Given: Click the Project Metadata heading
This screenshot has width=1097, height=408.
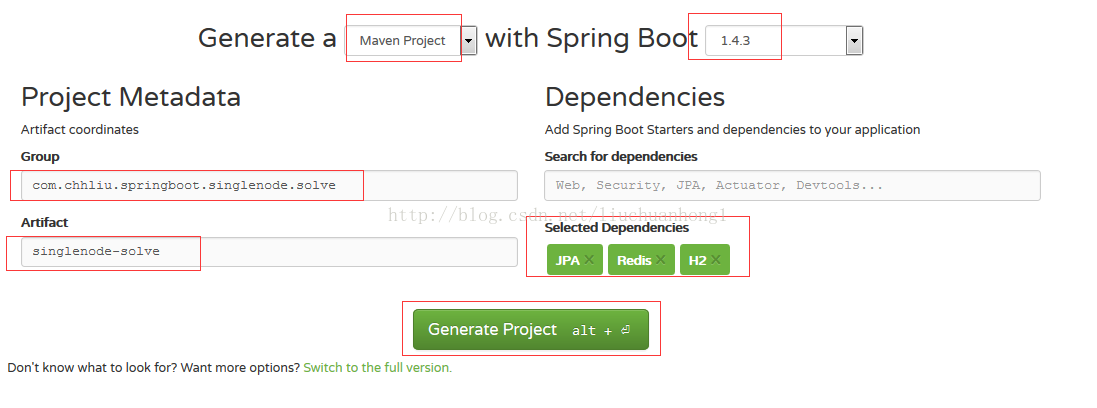Looking at the screenshot, I should point(131,97).
